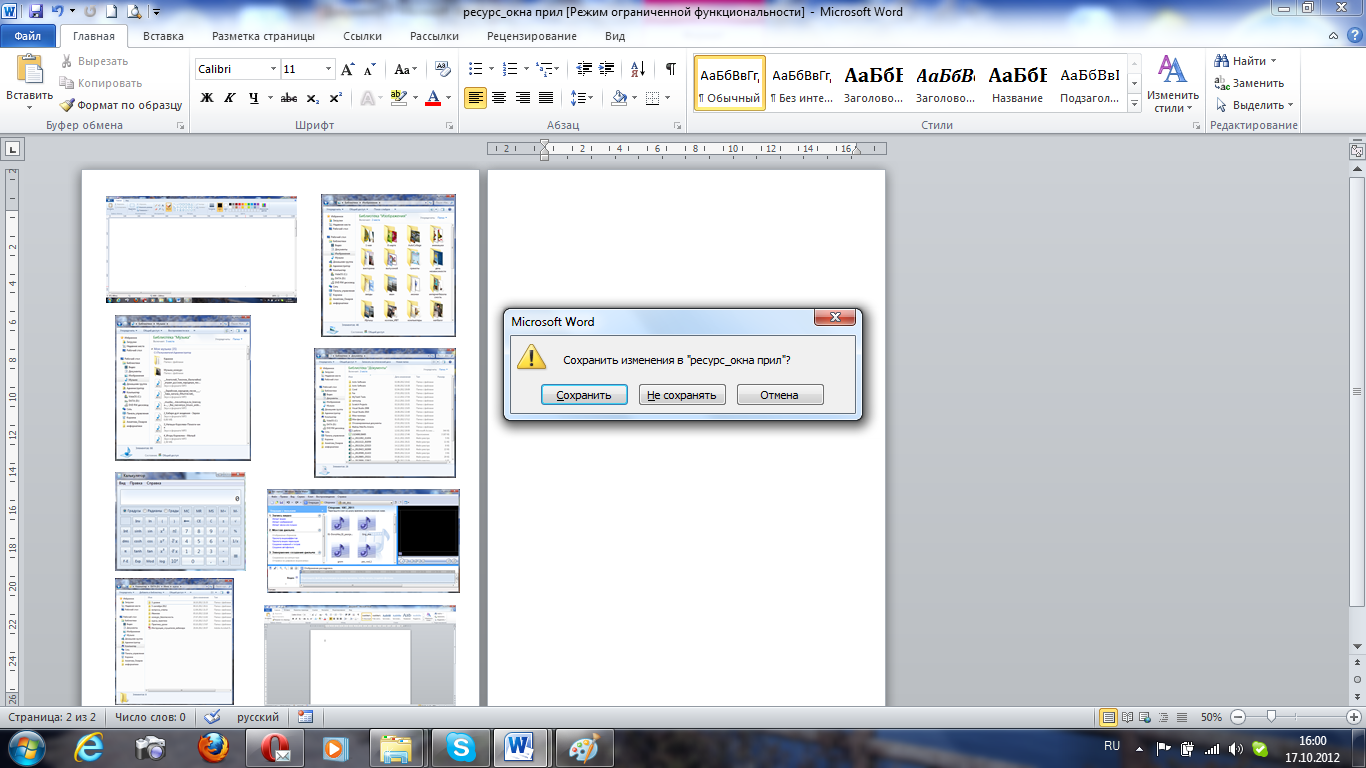This screenshot has height=768, width=1366.
Task: Click Формат по образцу format painter
Action: [x=121, y=105]
